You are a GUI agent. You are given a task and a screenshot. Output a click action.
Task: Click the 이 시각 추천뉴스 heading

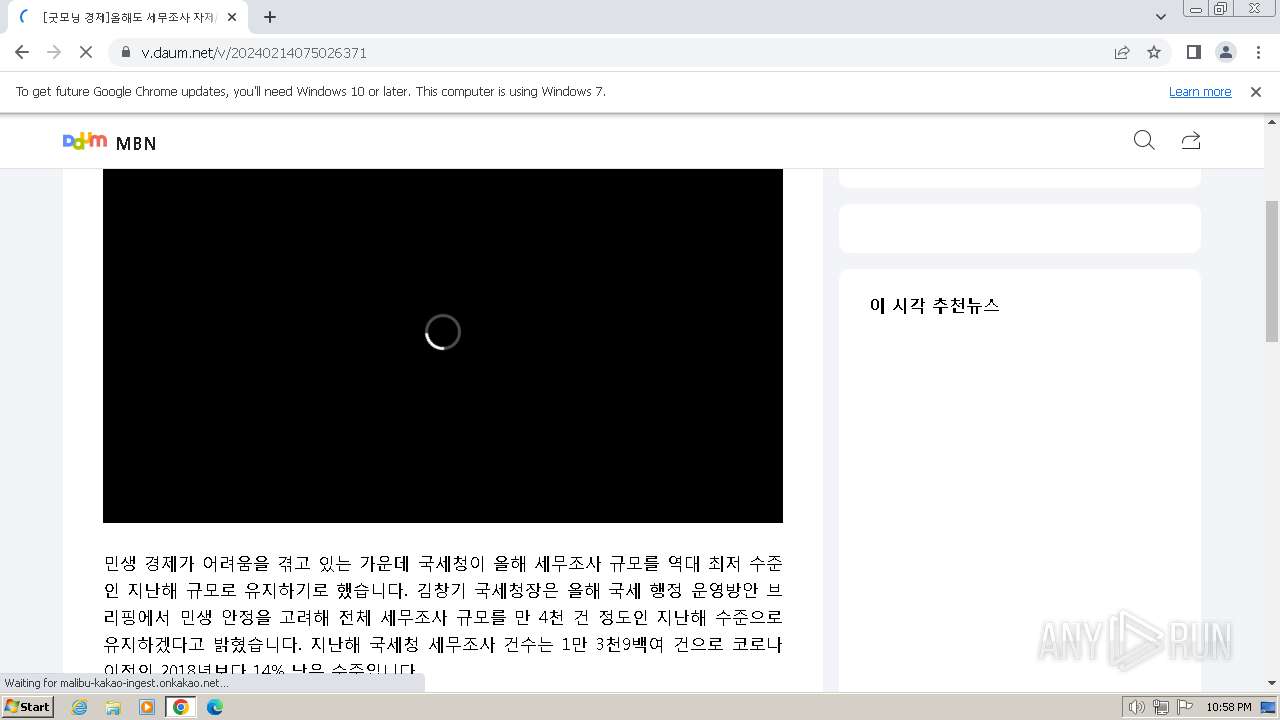point(935,306)
